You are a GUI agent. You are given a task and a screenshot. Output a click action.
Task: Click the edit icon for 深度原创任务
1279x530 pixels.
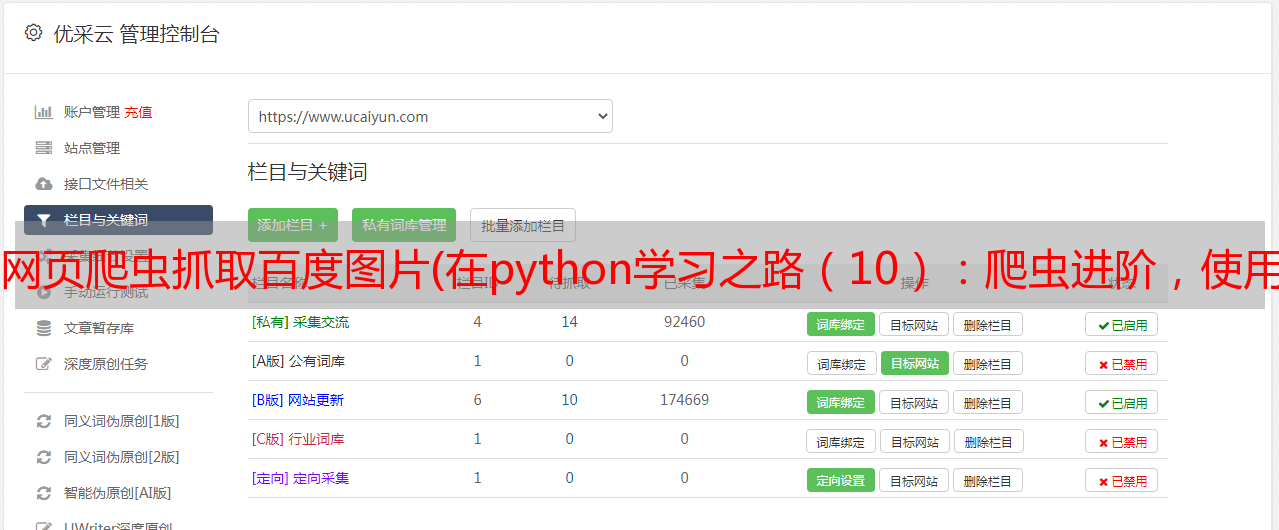tap(43, 364)
